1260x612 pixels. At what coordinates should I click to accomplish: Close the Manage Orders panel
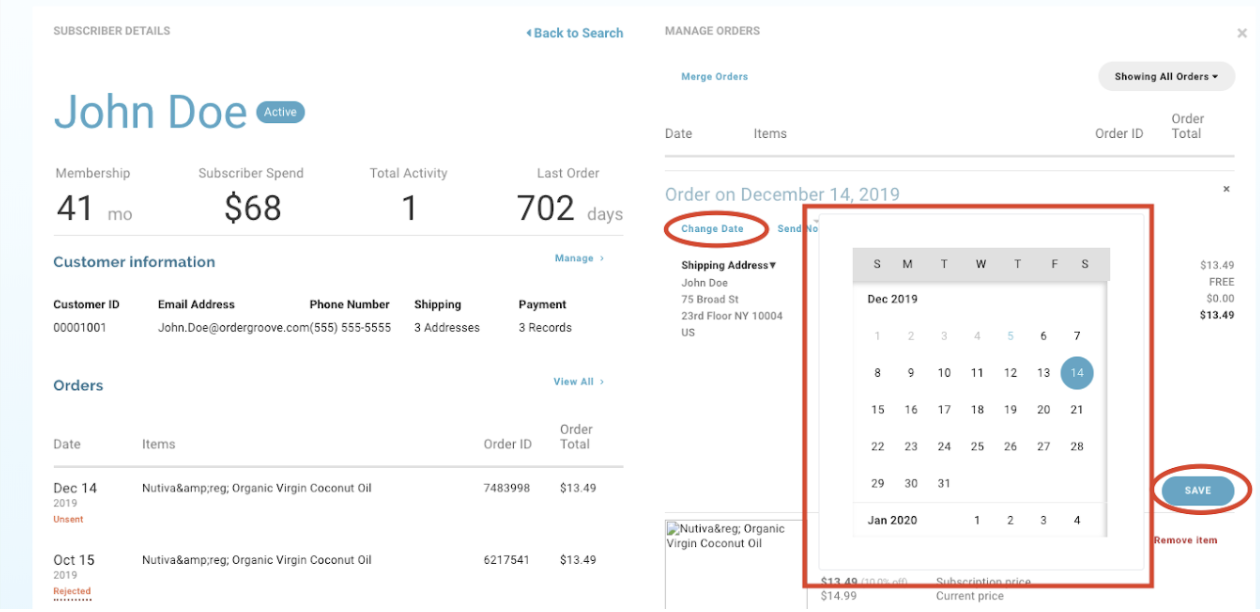click(x=1241, y=33)
